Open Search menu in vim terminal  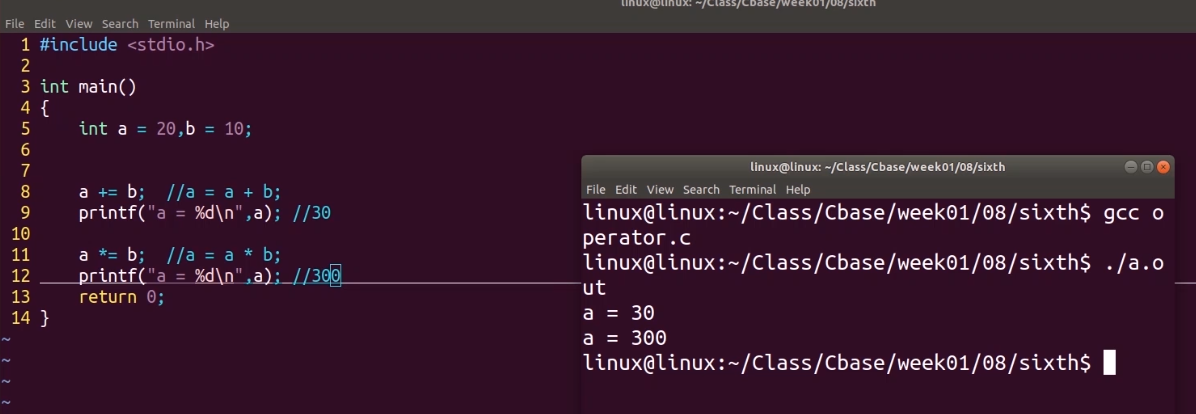coord(120,24)
